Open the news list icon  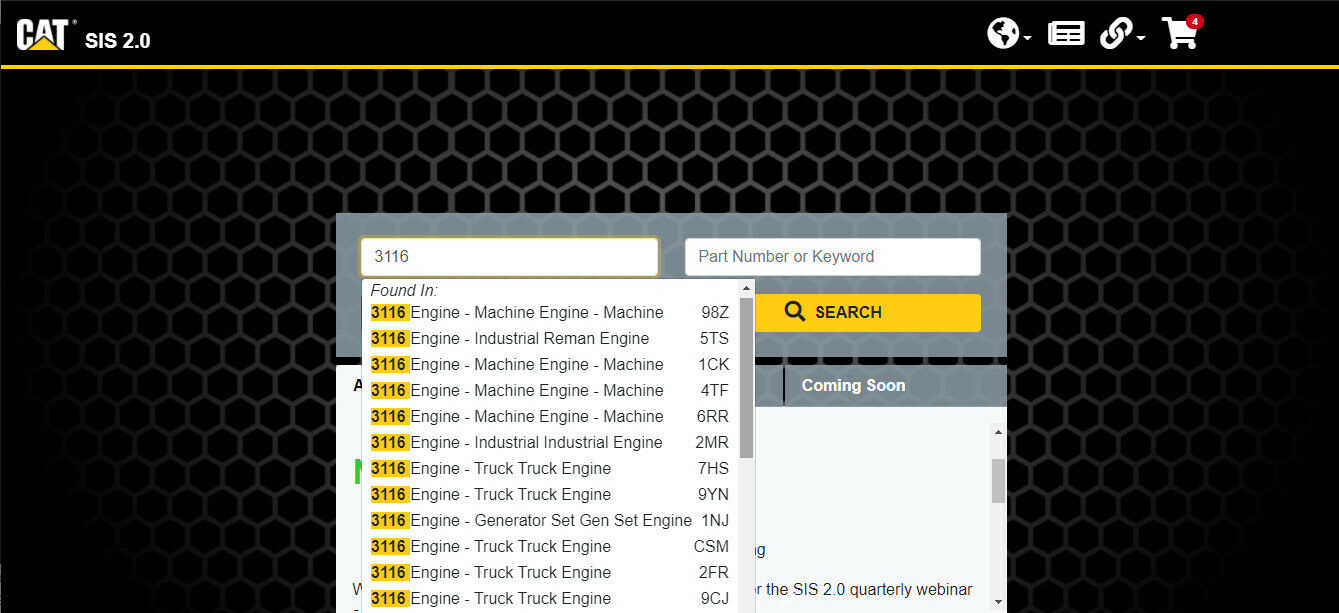pyautogui.click(x=1065, y=34)
